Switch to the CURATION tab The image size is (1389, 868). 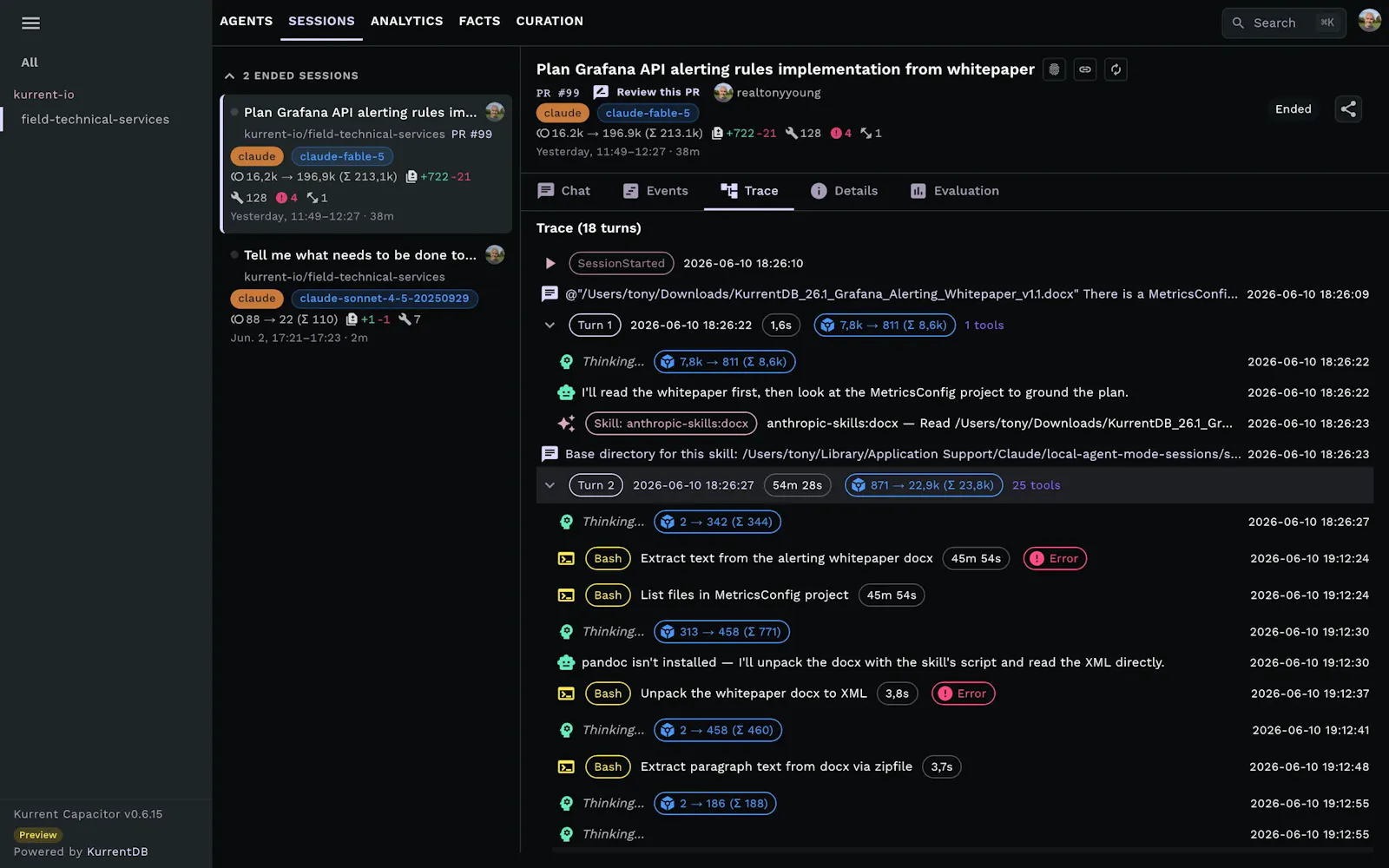click(x=550, y=21)
